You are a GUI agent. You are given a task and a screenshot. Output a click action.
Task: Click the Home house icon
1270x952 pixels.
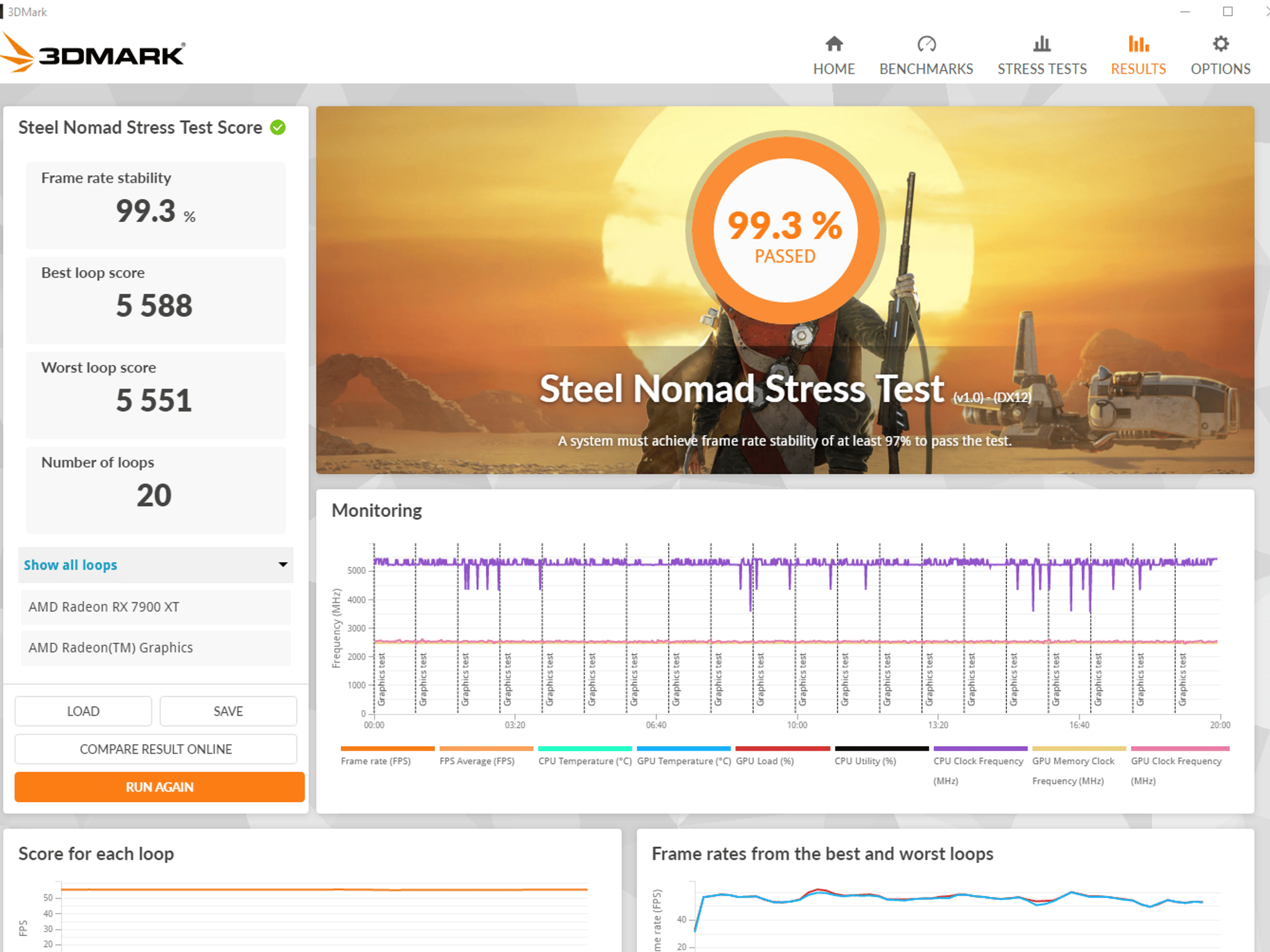click(834, 44)
